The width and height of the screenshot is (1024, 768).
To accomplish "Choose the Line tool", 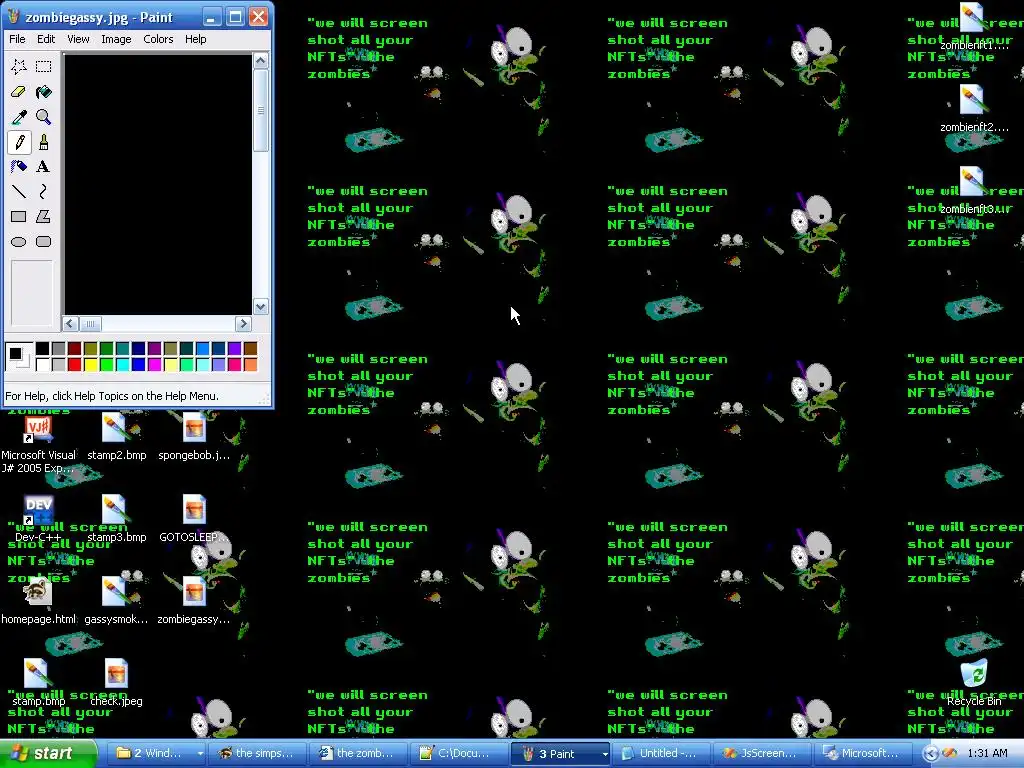I will [x=19, y=191].
